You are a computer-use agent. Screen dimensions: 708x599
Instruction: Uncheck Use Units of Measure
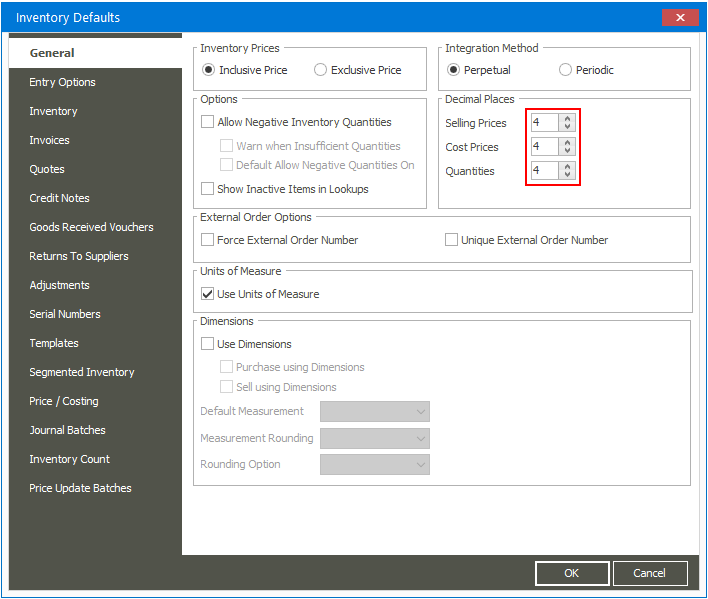208,294
